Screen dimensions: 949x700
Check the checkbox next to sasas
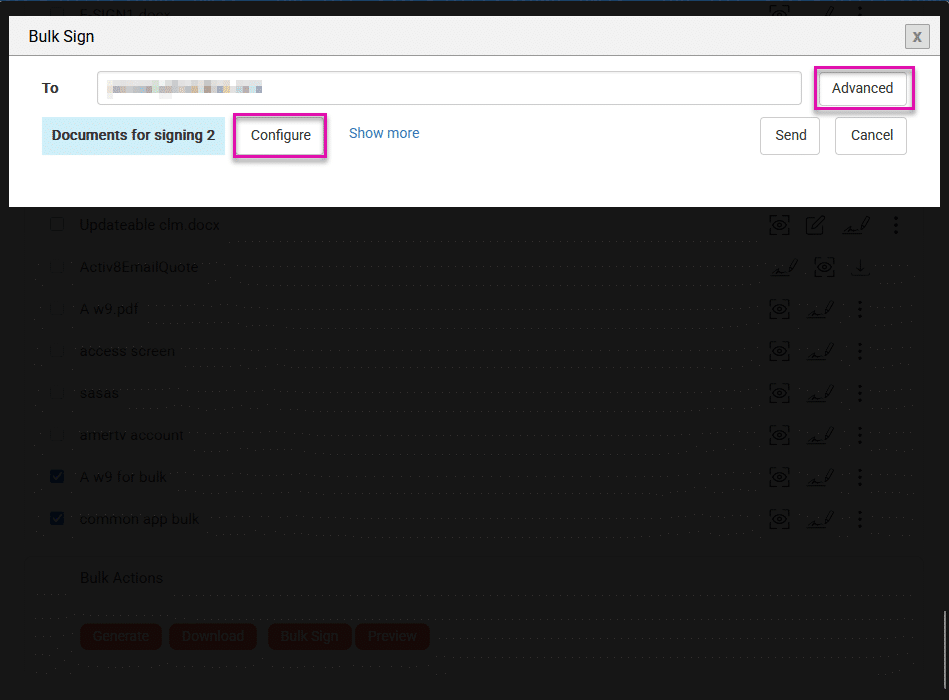coord(57,393)
